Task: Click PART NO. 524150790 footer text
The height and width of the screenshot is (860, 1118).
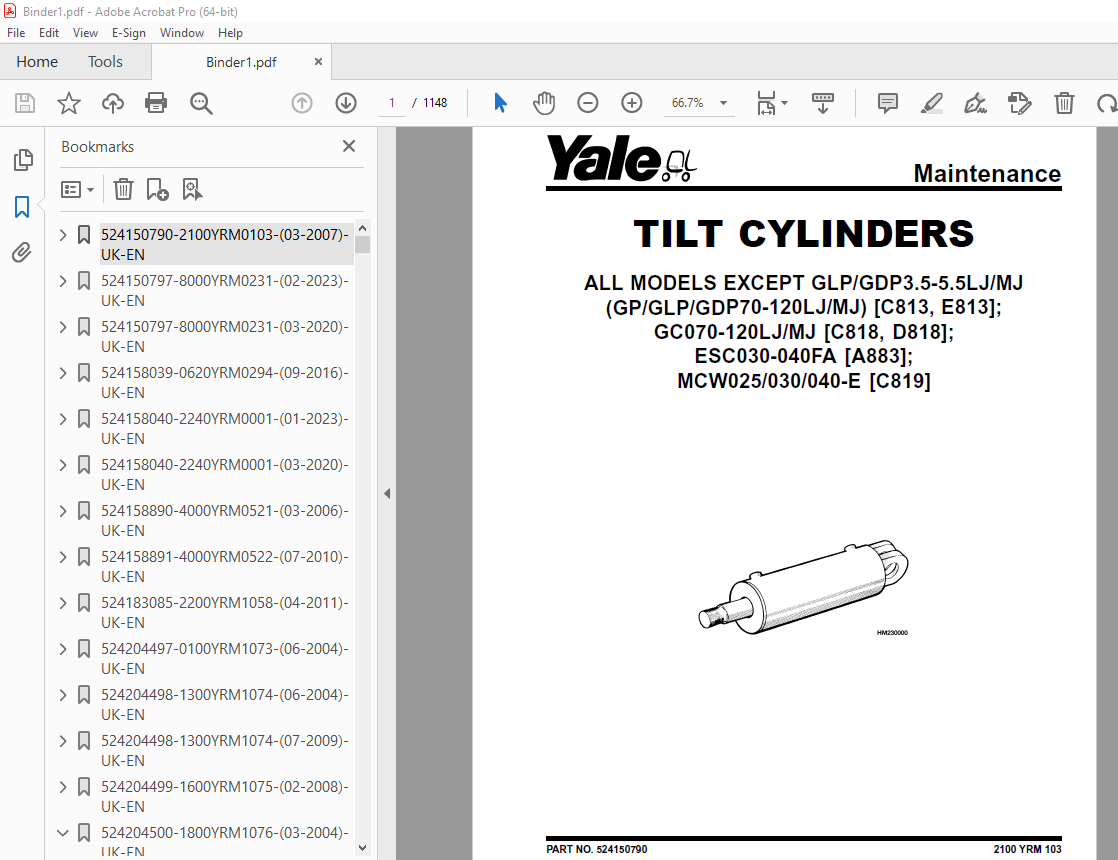Action: (597, 849)
